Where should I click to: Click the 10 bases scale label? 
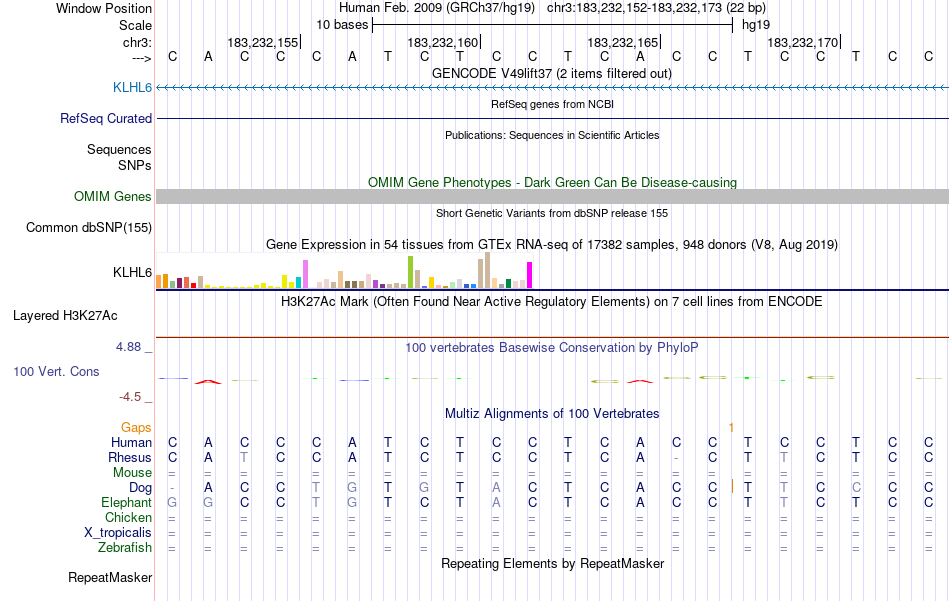click(x=342, y=25)
